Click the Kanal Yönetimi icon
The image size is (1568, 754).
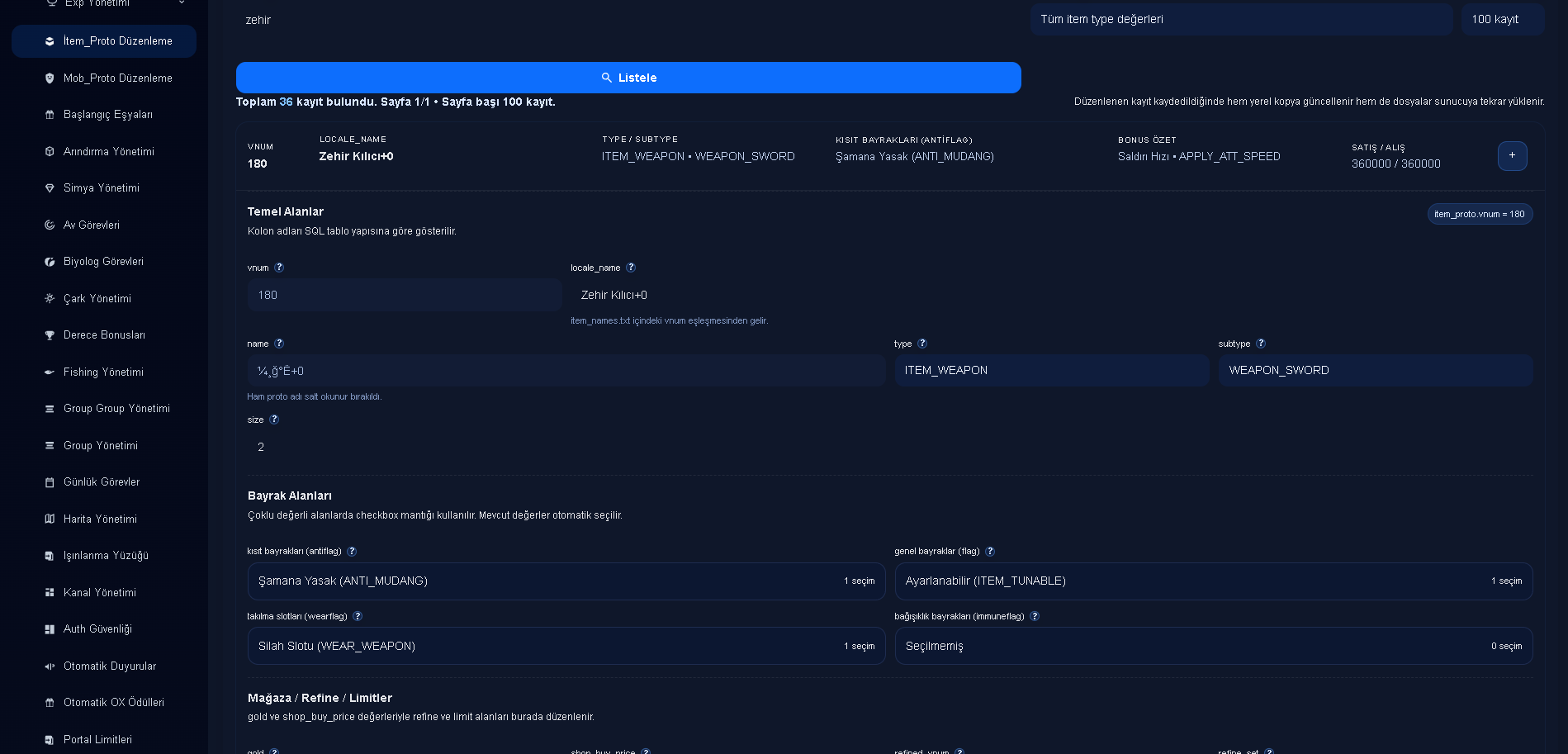coord(50,593)
